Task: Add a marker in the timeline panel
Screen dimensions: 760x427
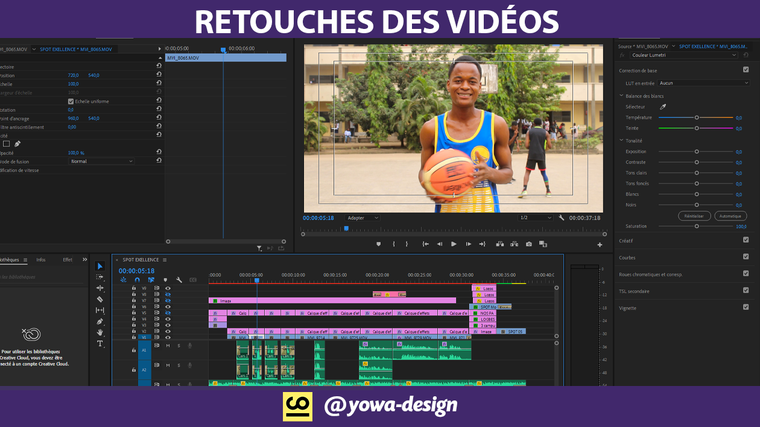Action: 165,280
